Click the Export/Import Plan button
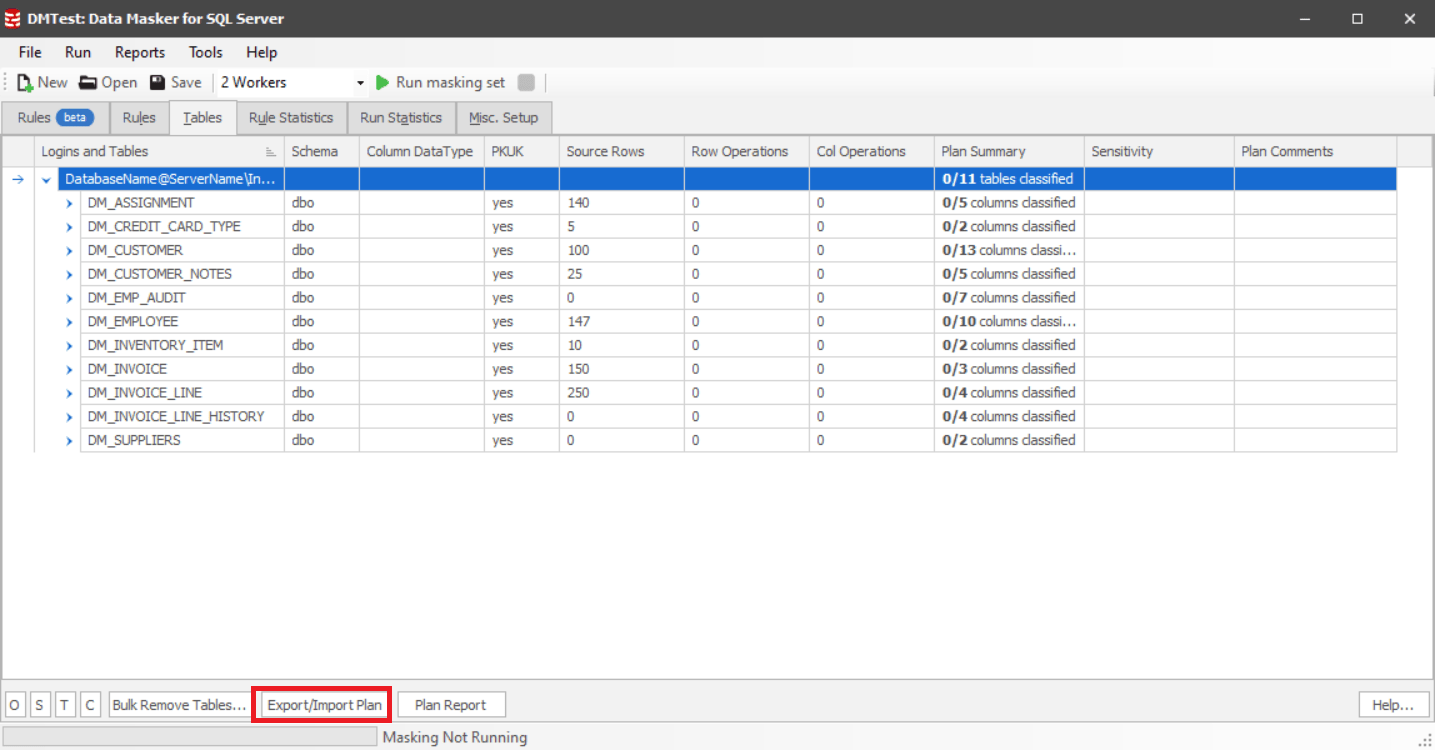This screenshot has height=750, width=1435. coord(324,705)
